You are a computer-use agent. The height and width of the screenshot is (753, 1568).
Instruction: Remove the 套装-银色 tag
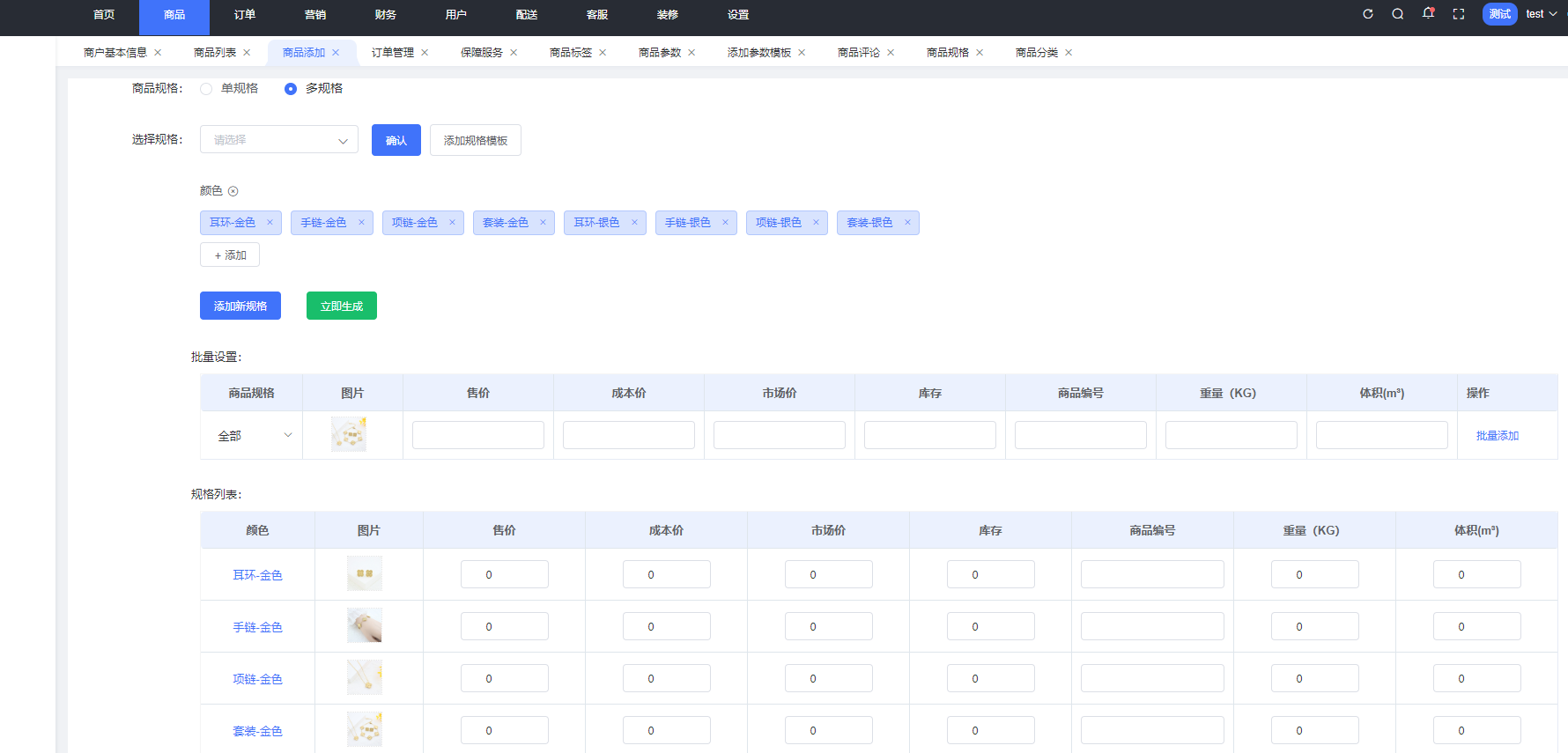click(x=907, y=223)
